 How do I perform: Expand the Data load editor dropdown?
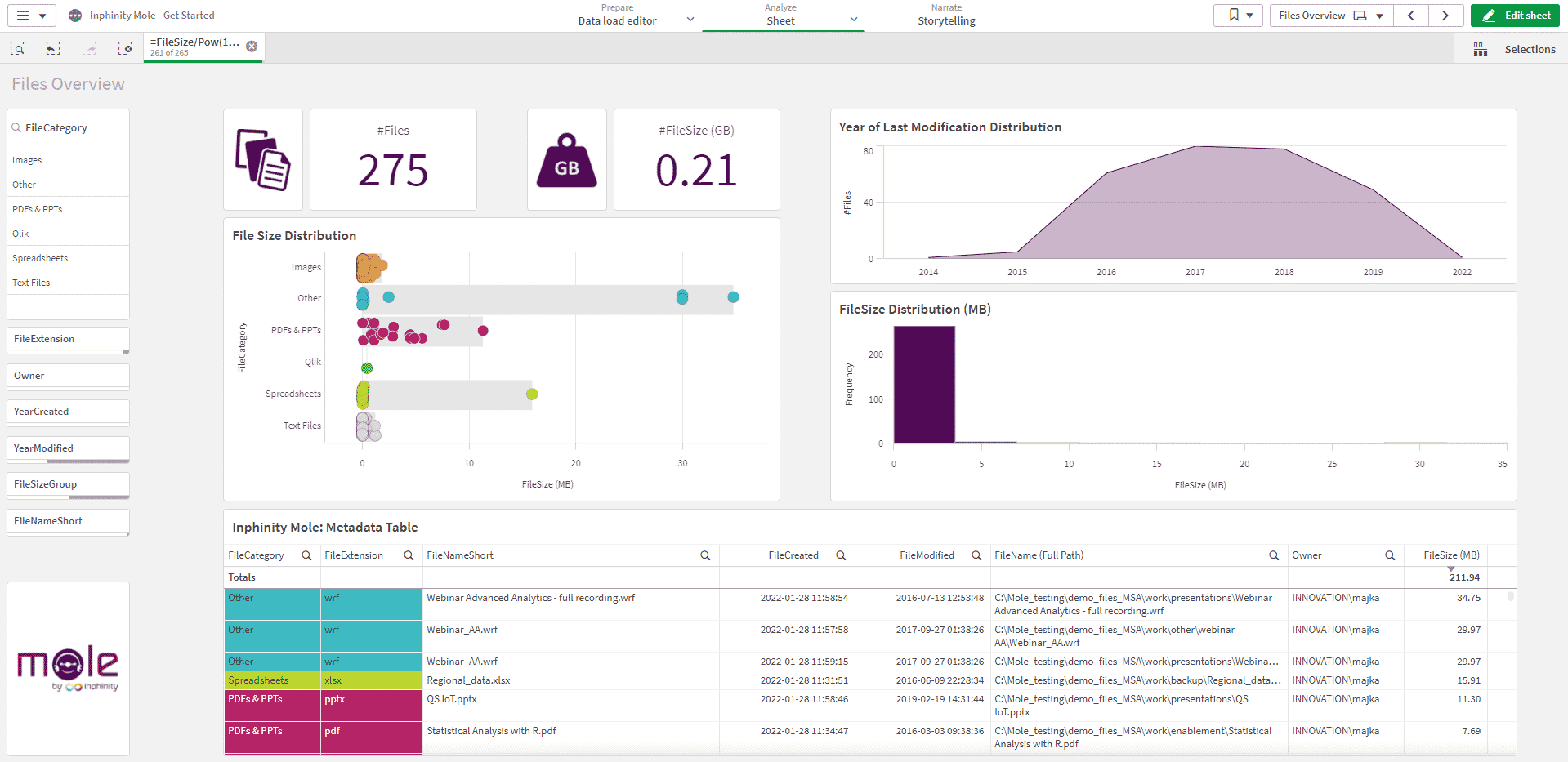pos(690,19)
